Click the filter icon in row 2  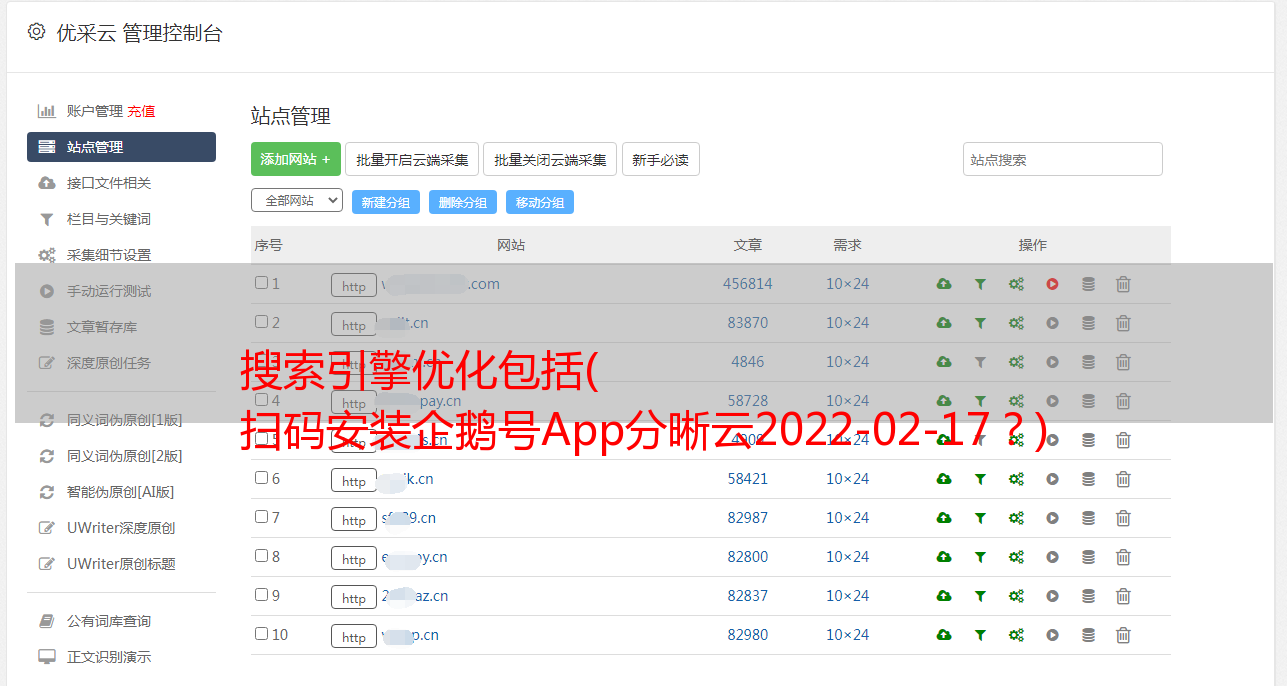click(980, 323)
